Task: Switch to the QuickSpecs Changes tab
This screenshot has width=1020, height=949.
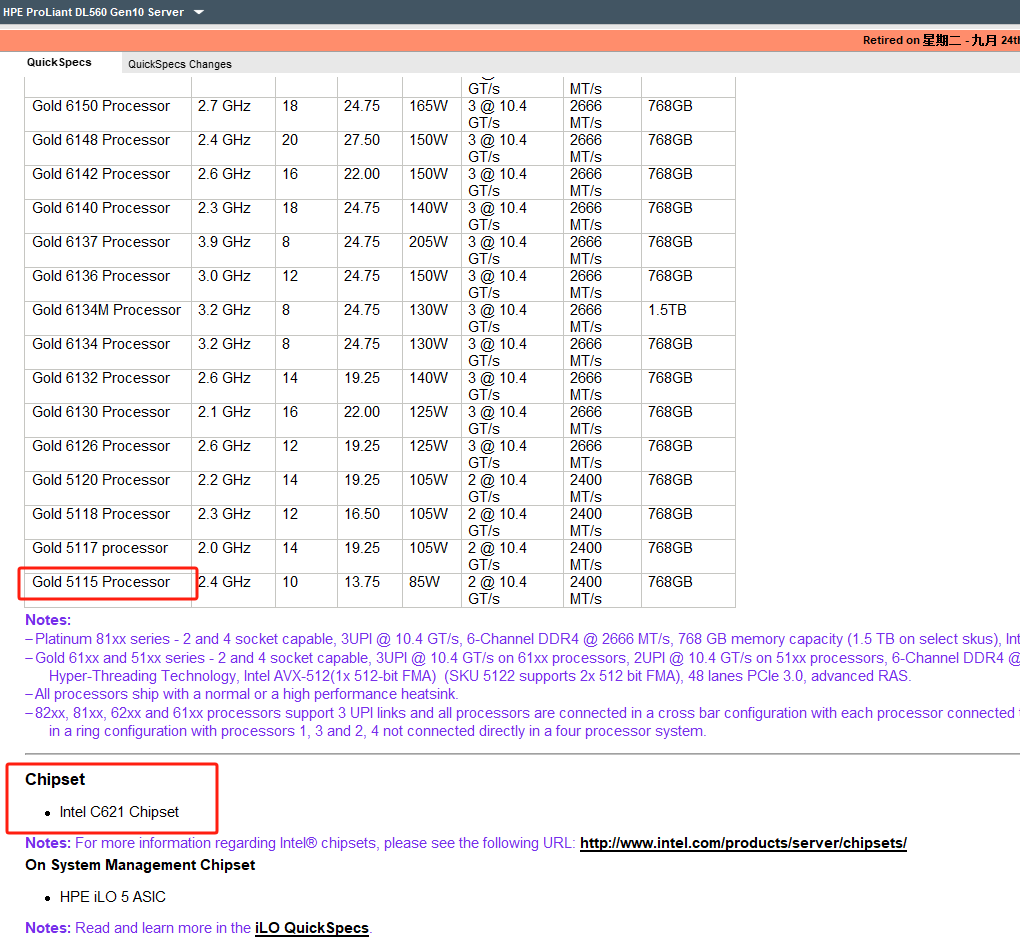Action: (x=180, y=64)
